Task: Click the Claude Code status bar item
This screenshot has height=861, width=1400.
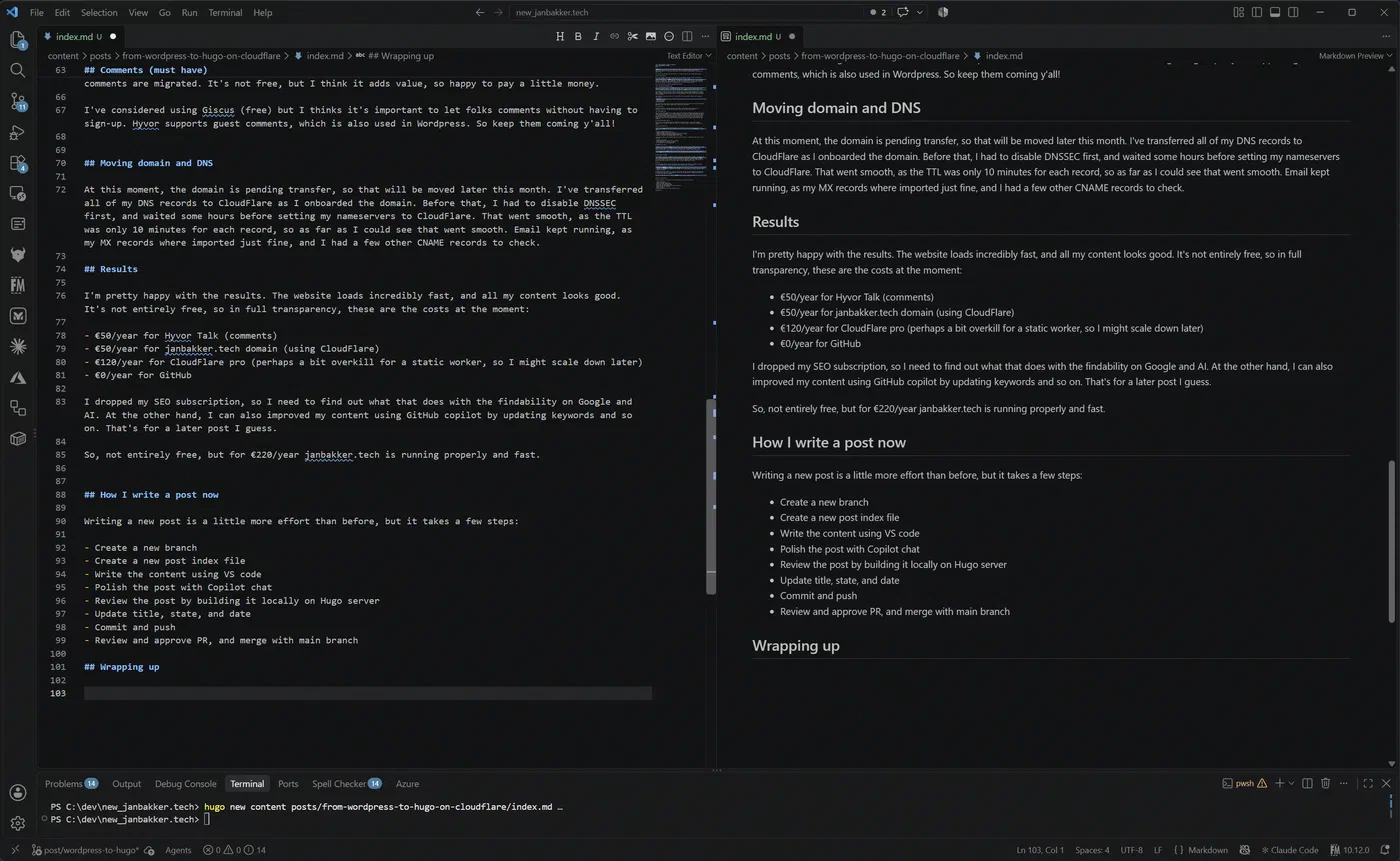Action: click(1289, 850)
